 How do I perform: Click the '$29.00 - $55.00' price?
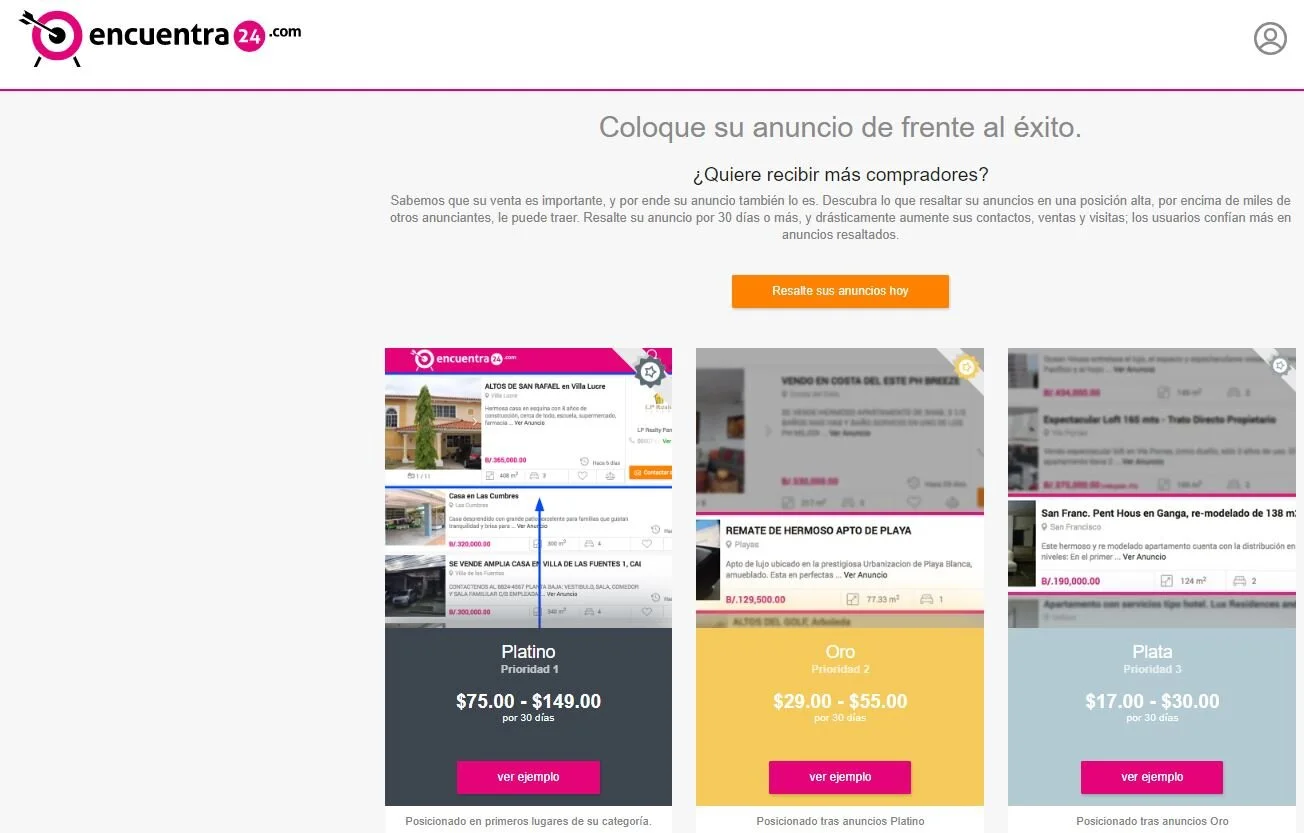(840, 701)
